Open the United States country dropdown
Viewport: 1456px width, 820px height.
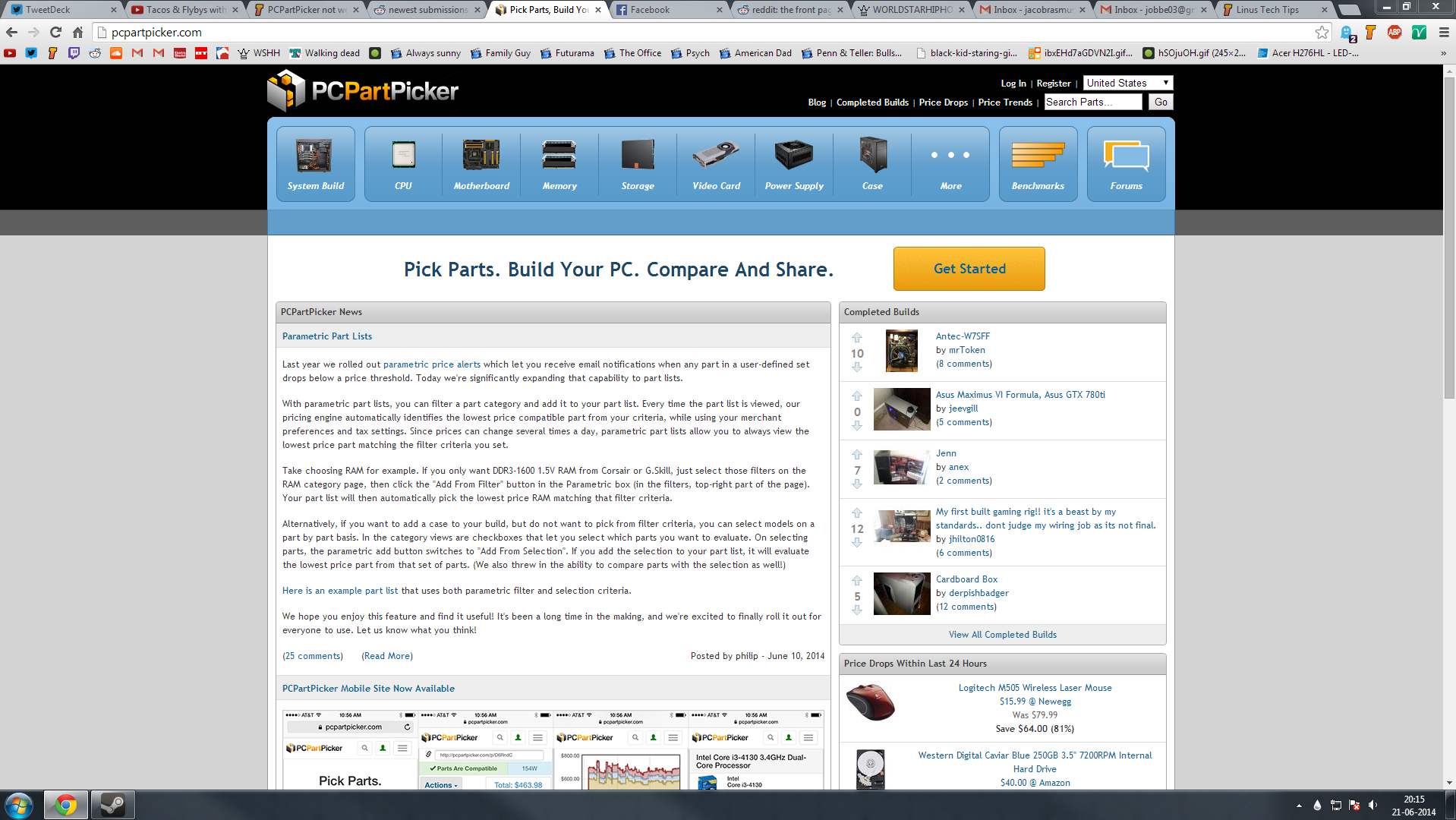[1128, 83]
